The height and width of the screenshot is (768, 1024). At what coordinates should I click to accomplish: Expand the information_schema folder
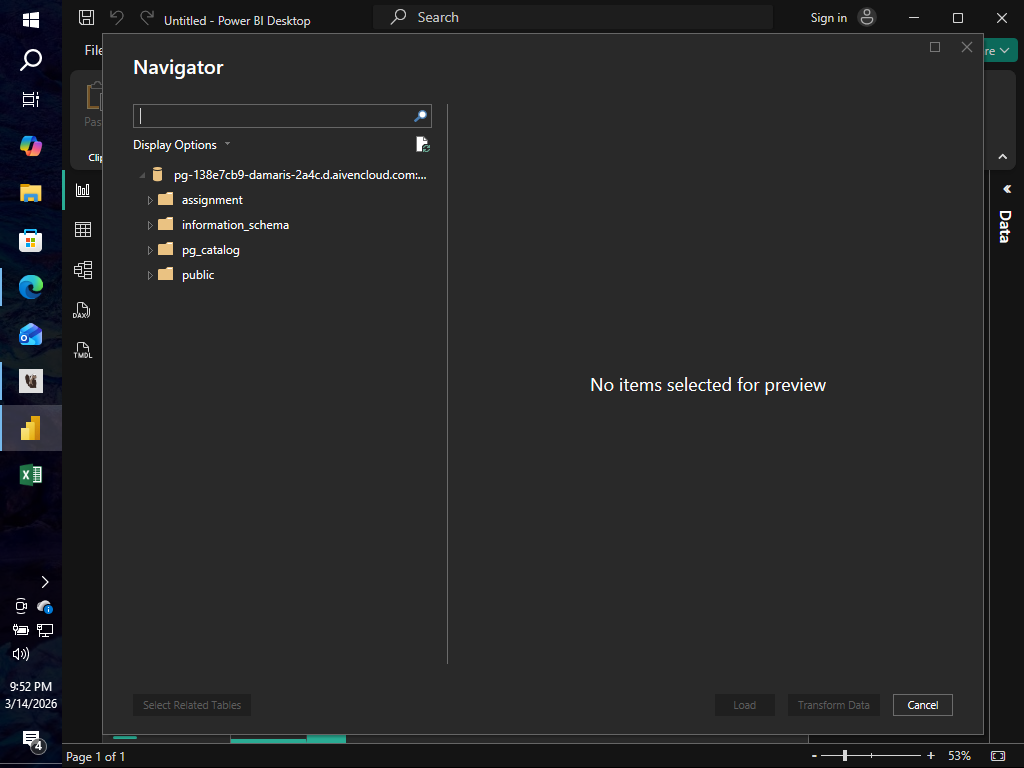point(150,225)
